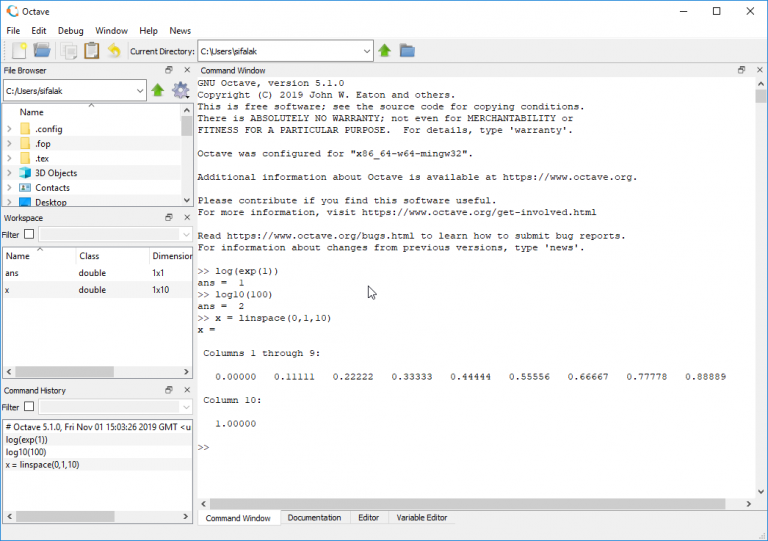Click the File Browser vertical scrollbar
This screenshot has width=768, height=541.
[187, 125]
